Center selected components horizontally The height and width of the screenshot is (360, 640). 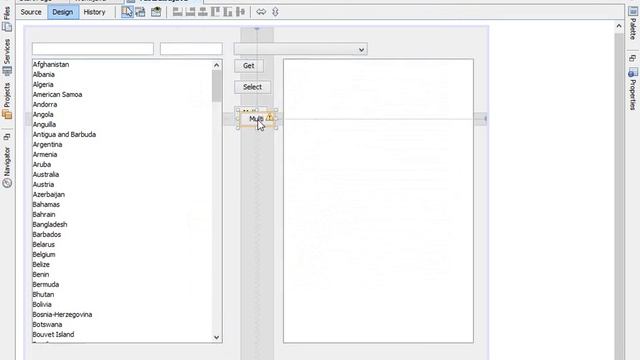click(x=203, y=12)
